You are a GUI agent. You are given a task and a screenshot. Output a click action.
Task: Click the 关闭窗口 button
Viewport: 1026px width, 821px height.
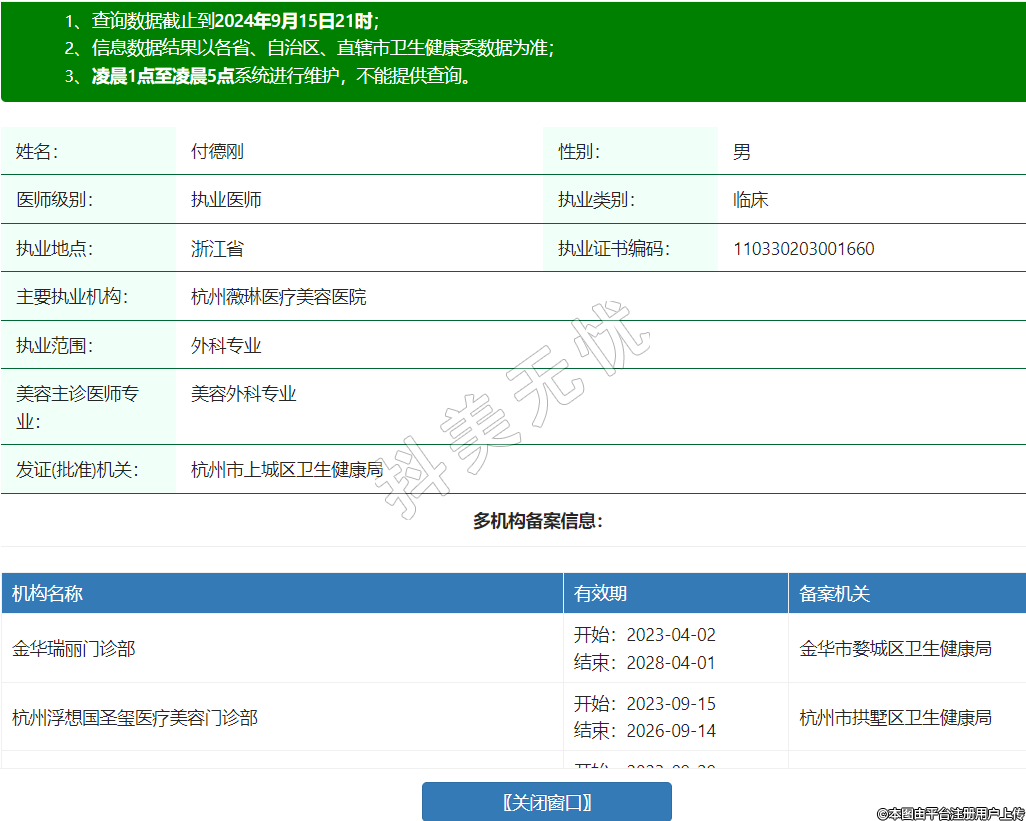point(546,802)
